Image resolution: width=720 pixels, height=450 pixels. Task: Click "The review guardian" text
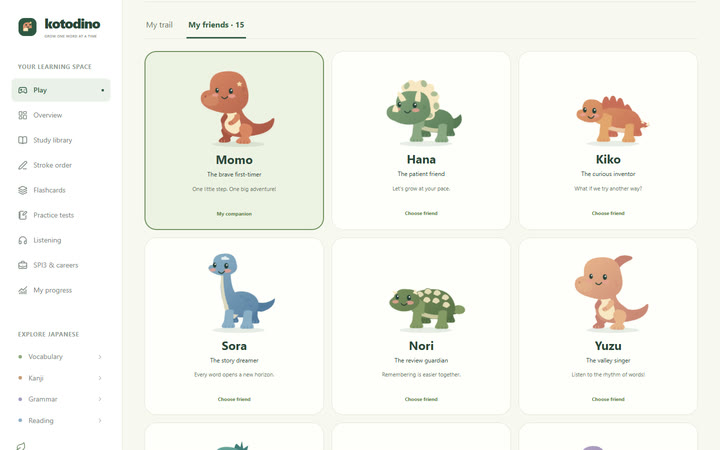421,360
